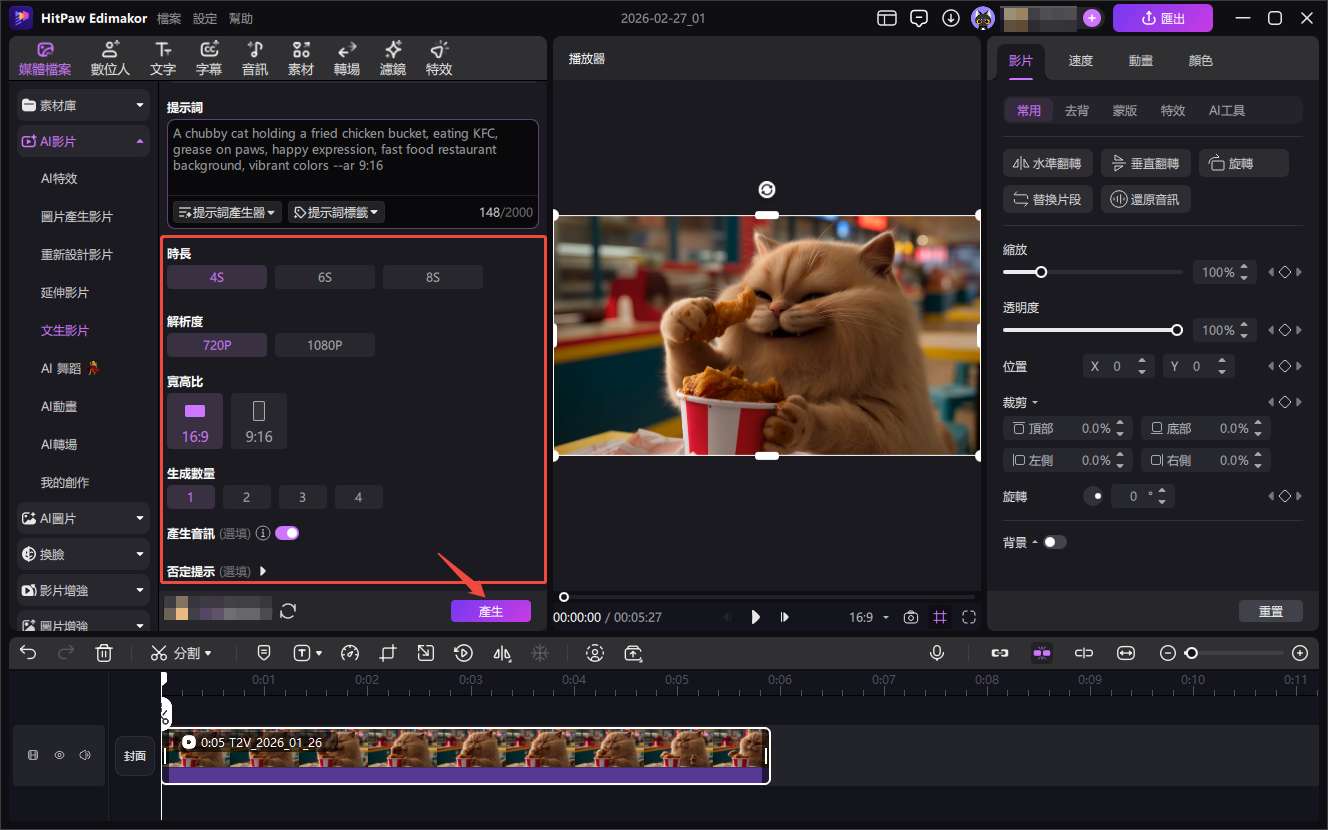
Task: Expand the 否定提示 section
Action: (x=263, y=571)
